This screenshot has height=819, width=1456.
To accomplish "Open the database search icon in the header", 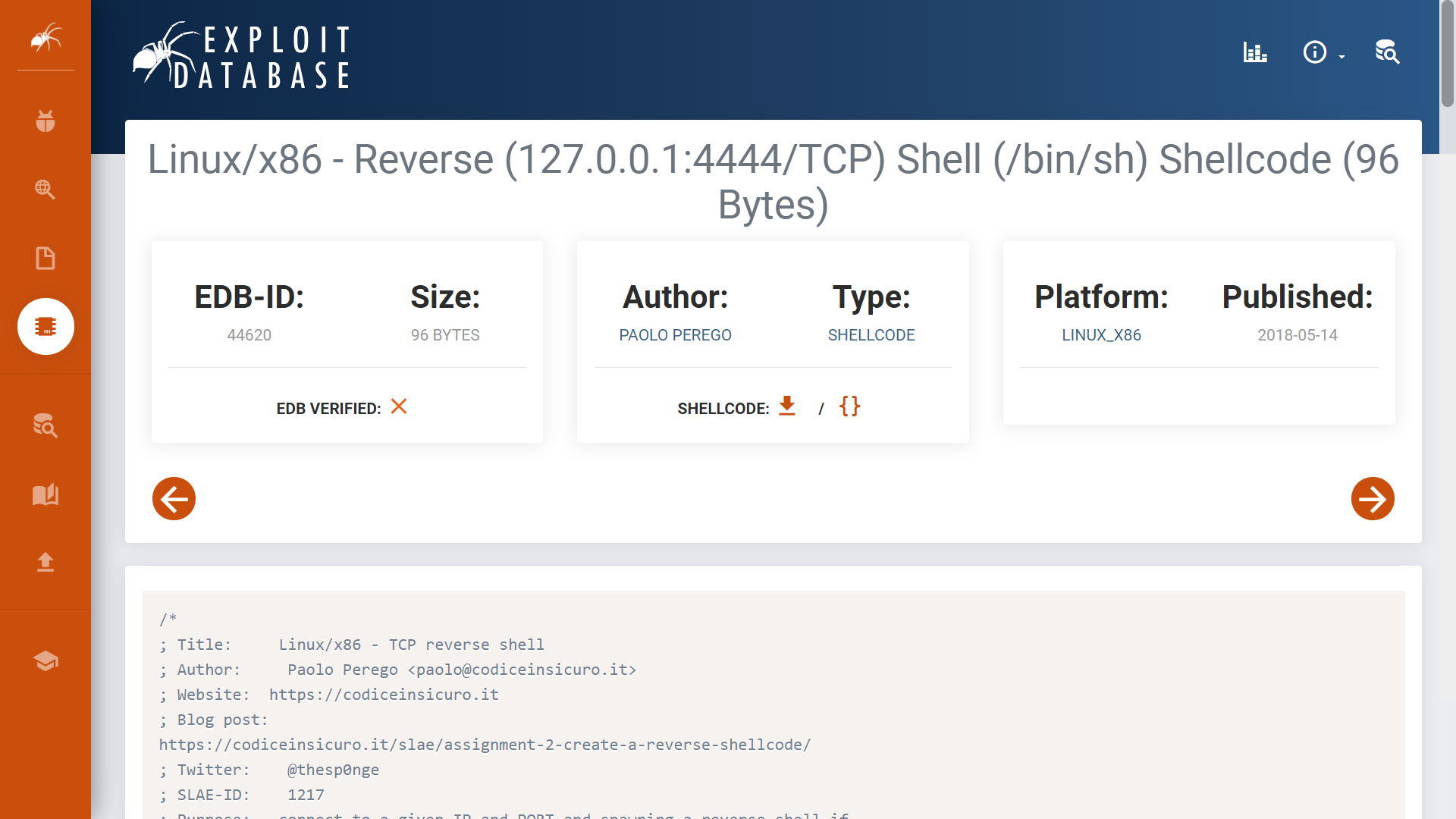I will pyautogui.click(x=1387, y=52).
